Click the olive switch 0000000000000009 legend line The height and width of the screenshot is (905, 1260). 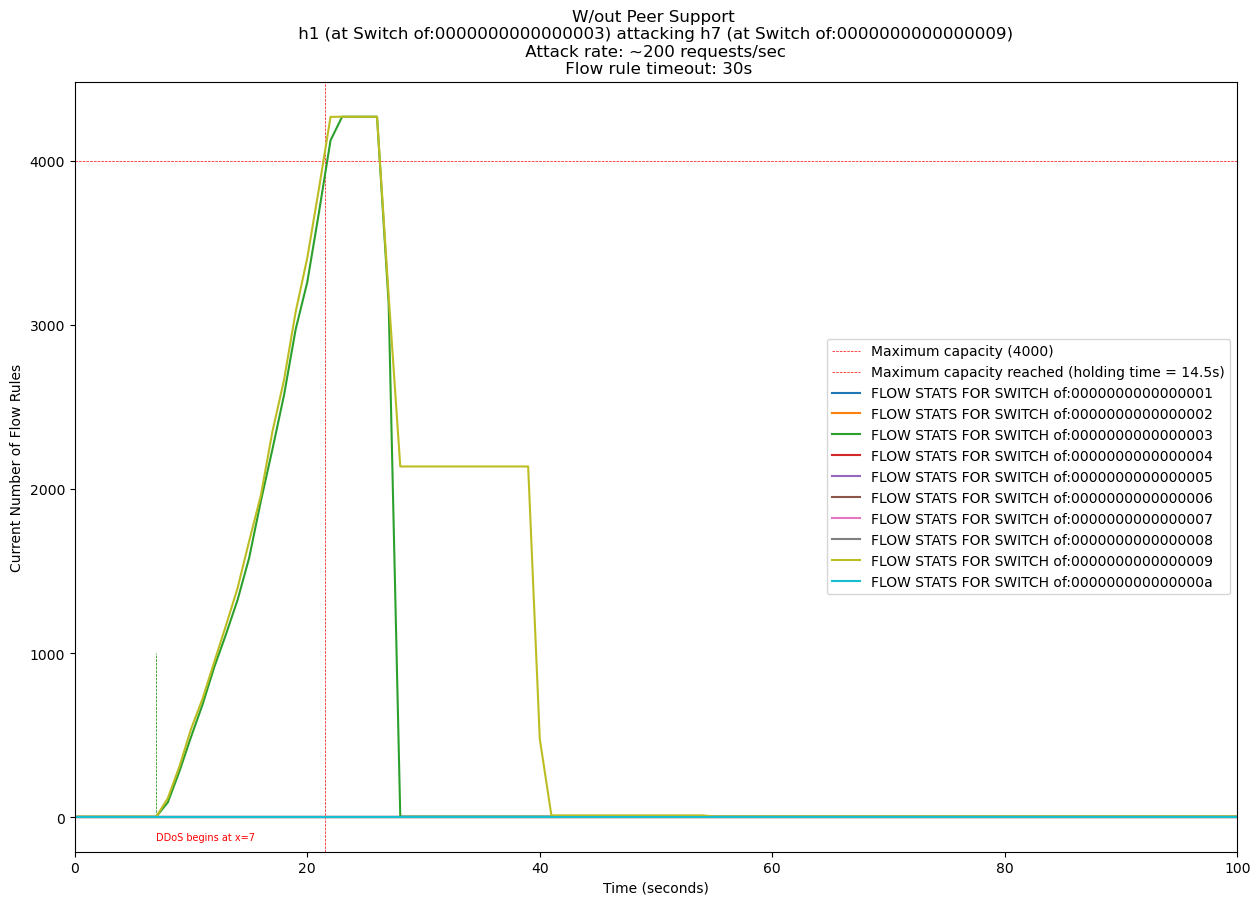[848, 560]
